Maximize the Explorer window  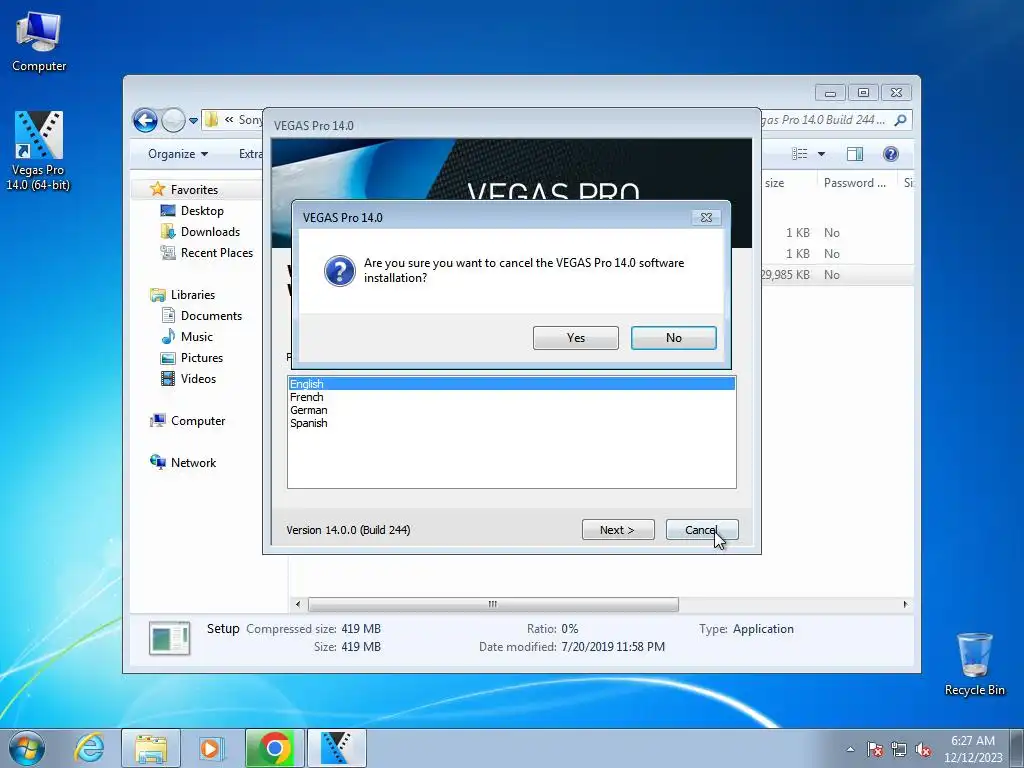coord(863,93)
